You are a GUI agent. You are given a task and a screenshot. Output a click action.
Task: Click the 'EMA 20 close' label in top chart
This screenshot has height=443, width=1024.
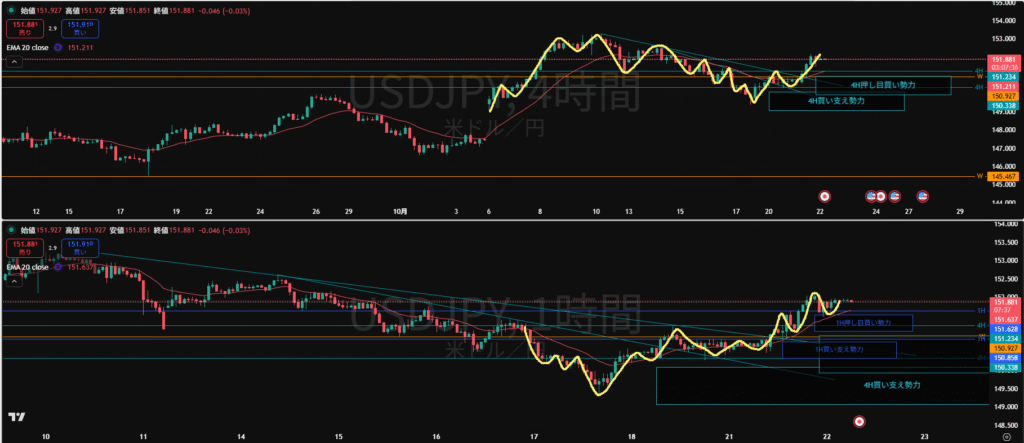(26, 45)
